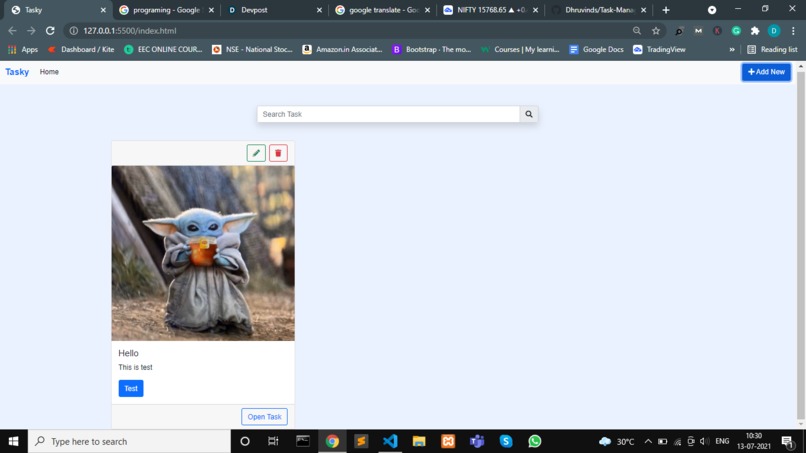Open Chrome three-dot menu
This screenshot has width=806, height=453.
click(793, 31)
